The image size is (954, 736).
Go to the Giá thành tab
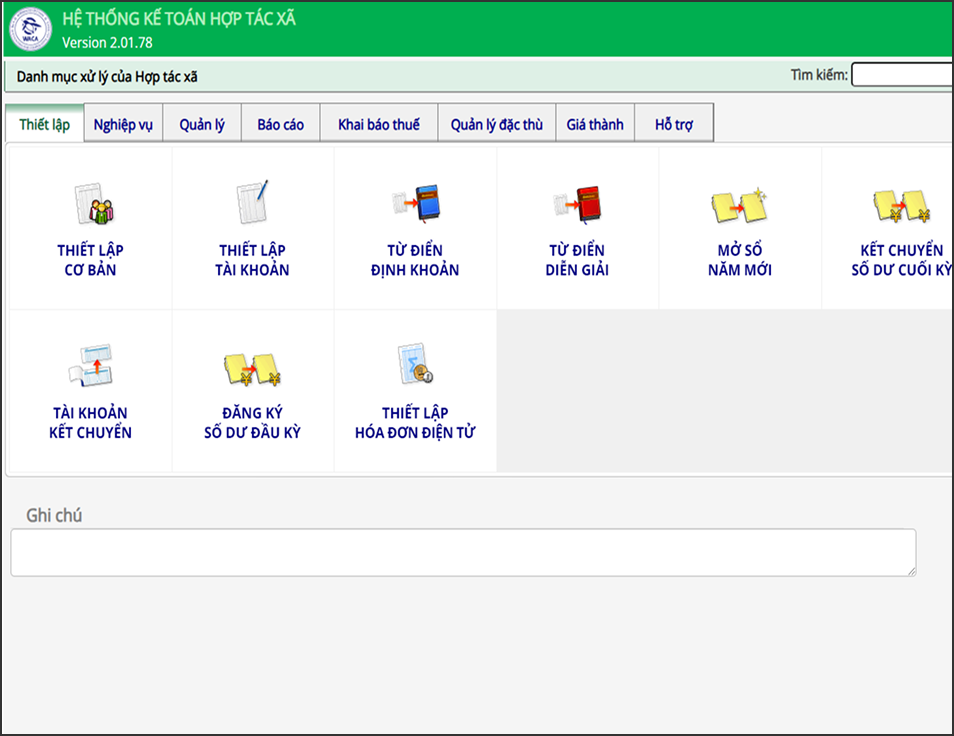click(595, 124)
